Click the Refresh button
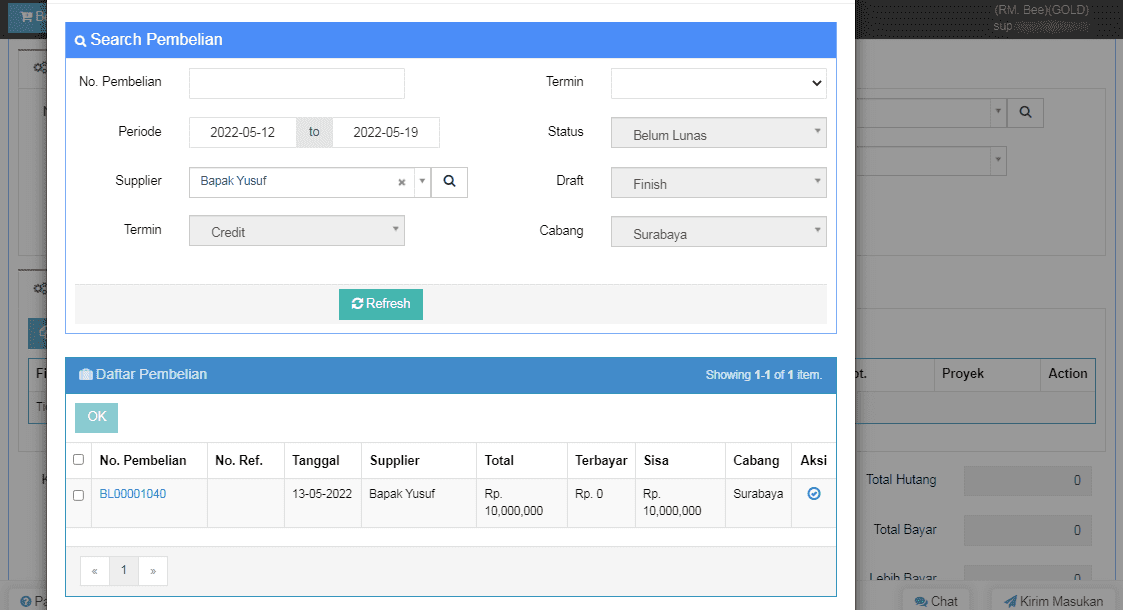The height and width of the screenshot is (610, 1123). pyautogui.click(x=381, y=304)
